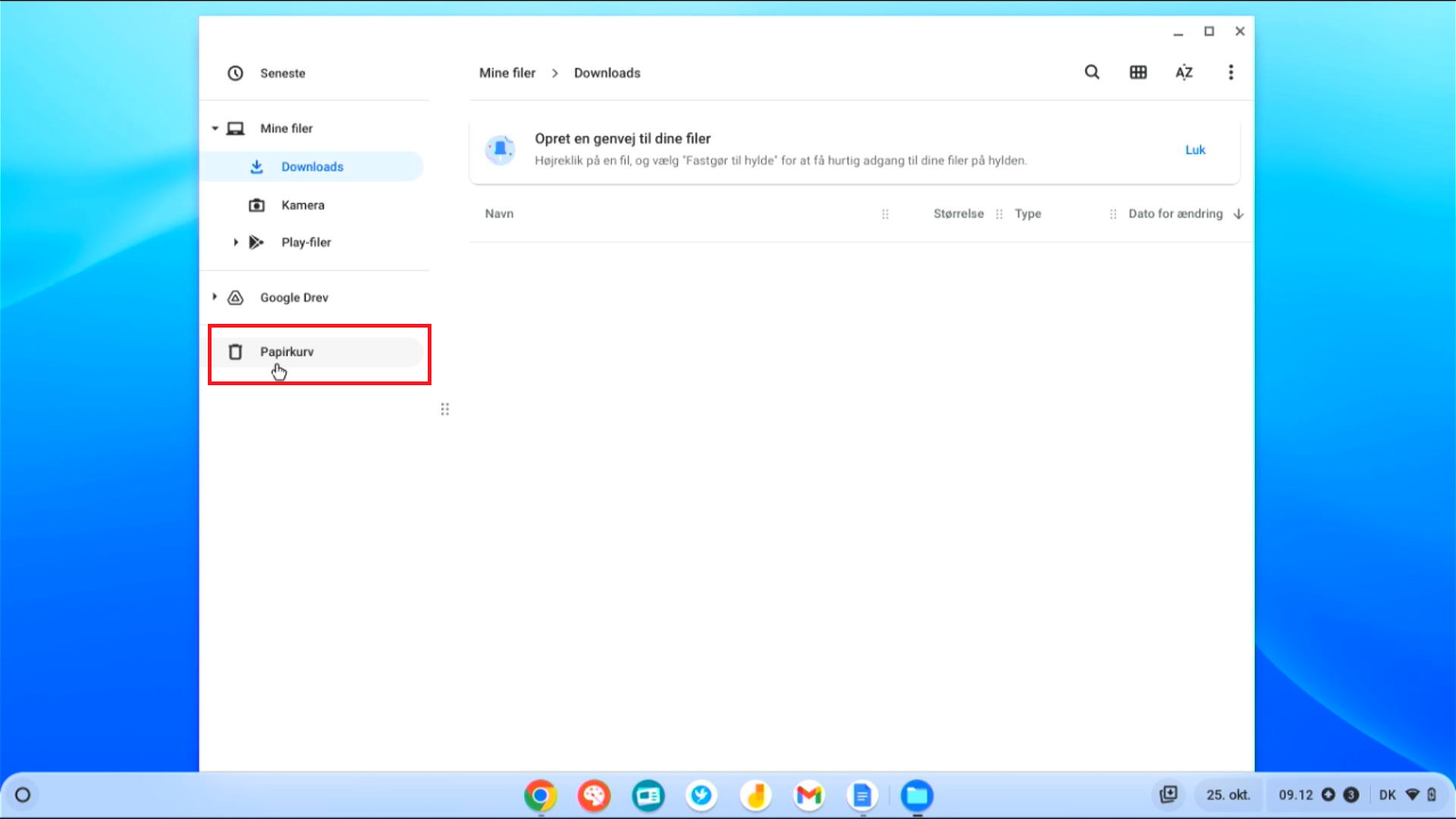The width and height of the screenshot is (1456, 819).
Task: Dismiss banner with Luk button
Action: (x=1194, y=149)
